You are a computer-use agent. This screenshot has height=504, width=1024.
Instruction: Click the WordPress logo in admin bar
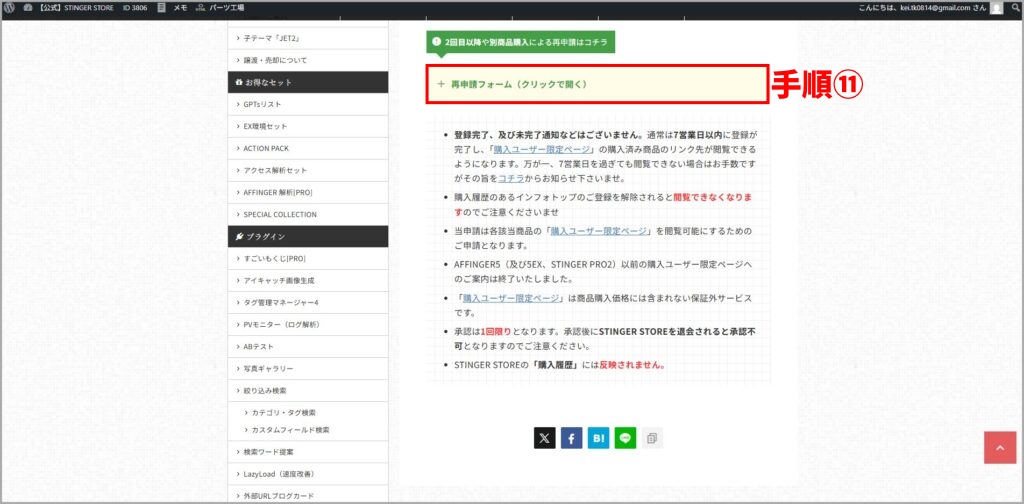(9, 8)
